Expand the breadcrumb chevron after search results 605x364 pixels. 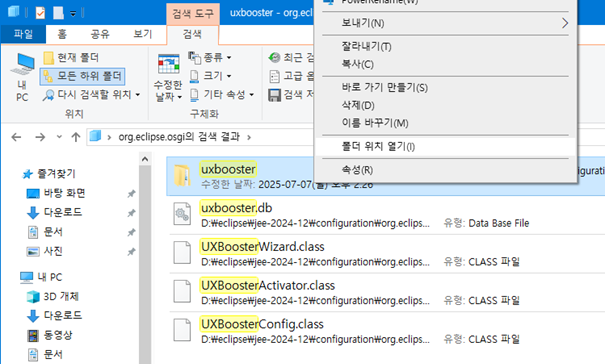tap(249, 137)
